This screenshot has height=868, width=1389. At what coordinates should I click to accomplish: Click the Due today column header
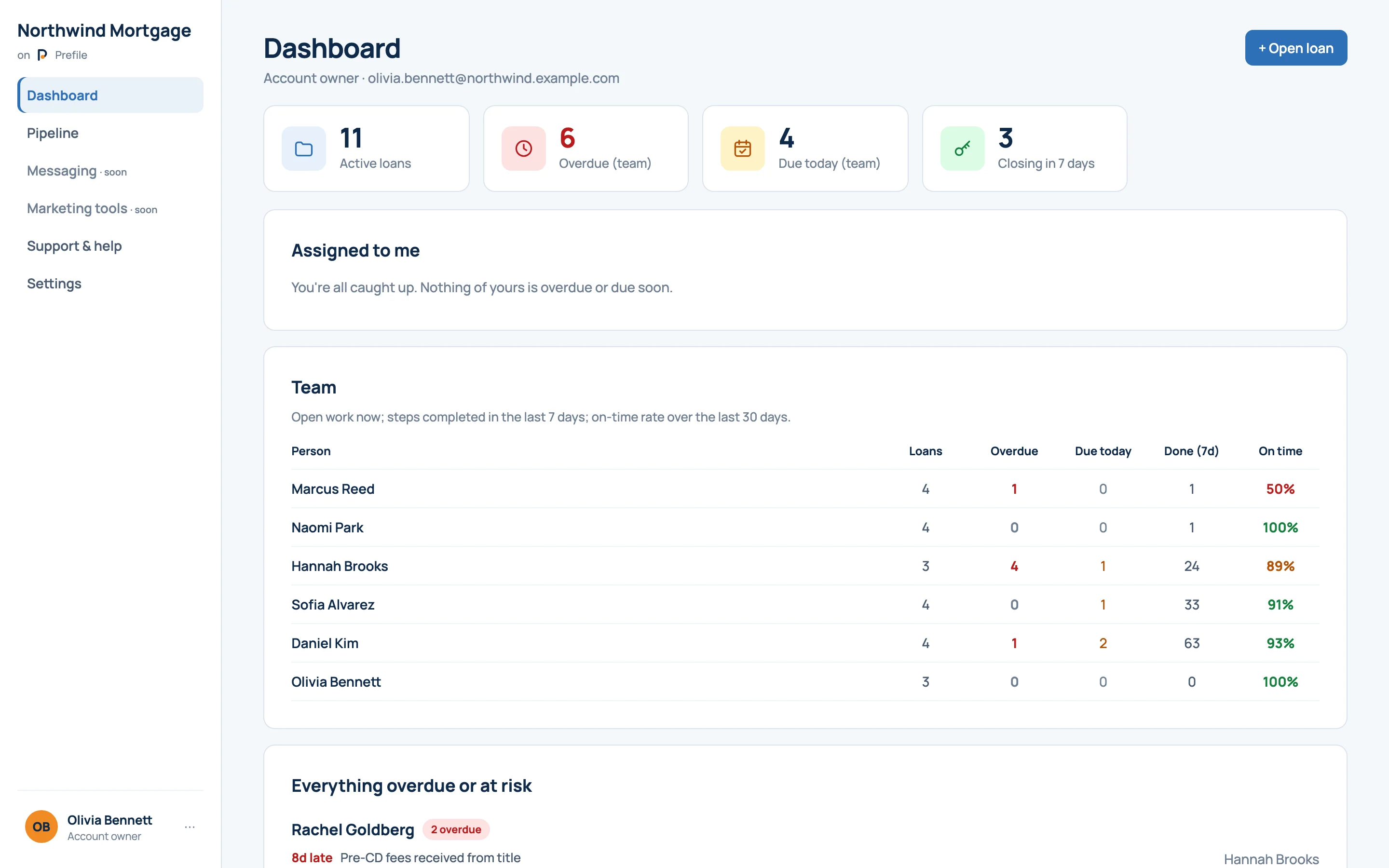pyautogui.click(x=1103, y=451)
